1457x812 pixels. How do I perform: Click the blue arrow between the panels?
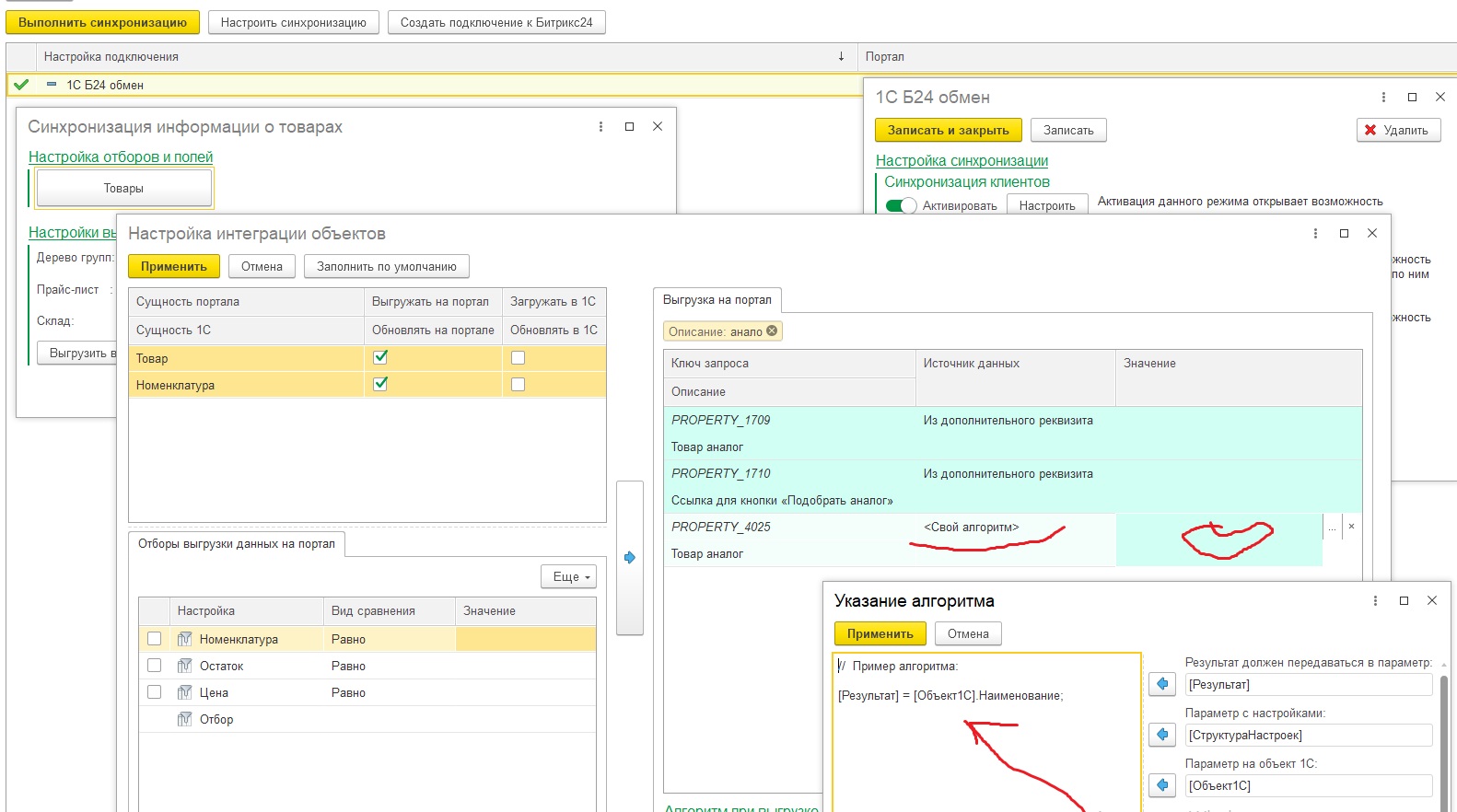coord(630,557)
